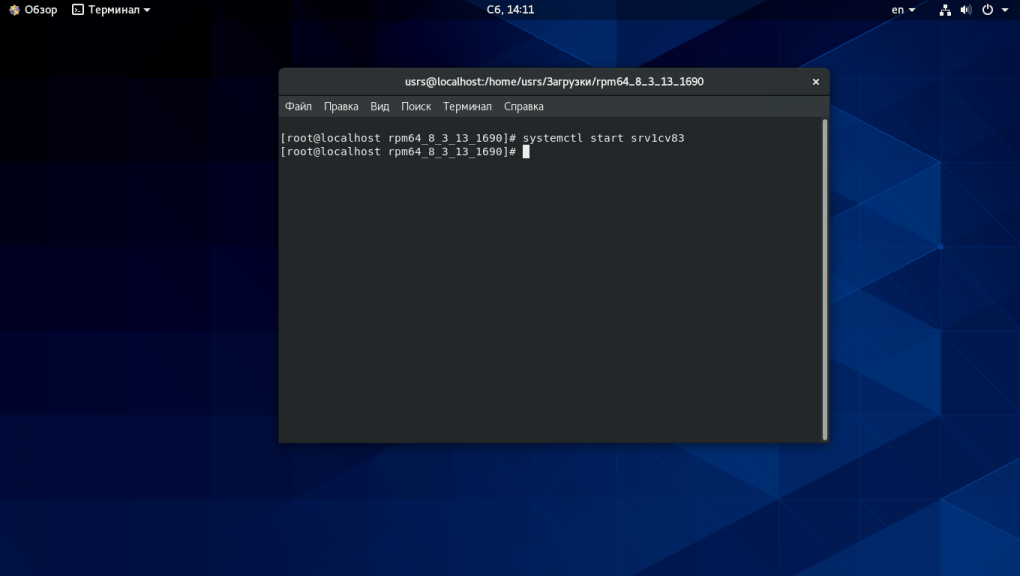Expand the Терминал application menu arrow
This screenshot has width=1020, height=576.
[147, 10]
